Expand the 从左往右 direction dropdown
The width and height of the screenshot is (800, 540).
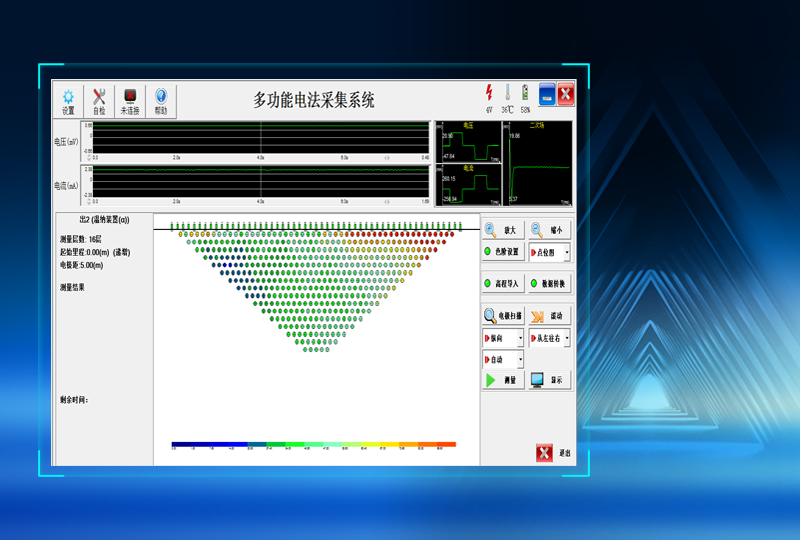pos(567,339)
